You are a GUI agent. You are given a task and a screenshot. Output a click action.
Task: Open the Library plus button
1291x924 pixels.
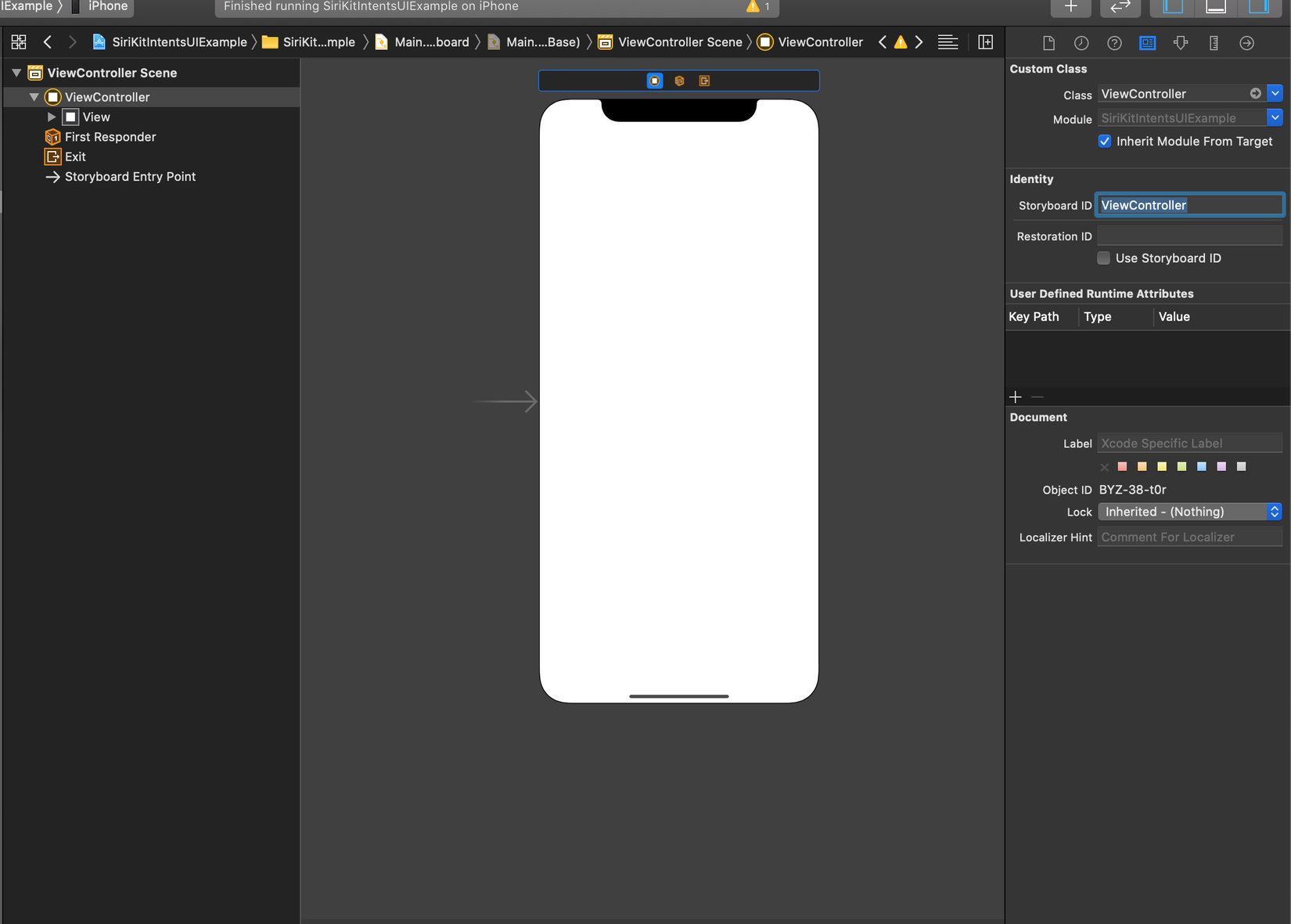[x=1070, y=7]
